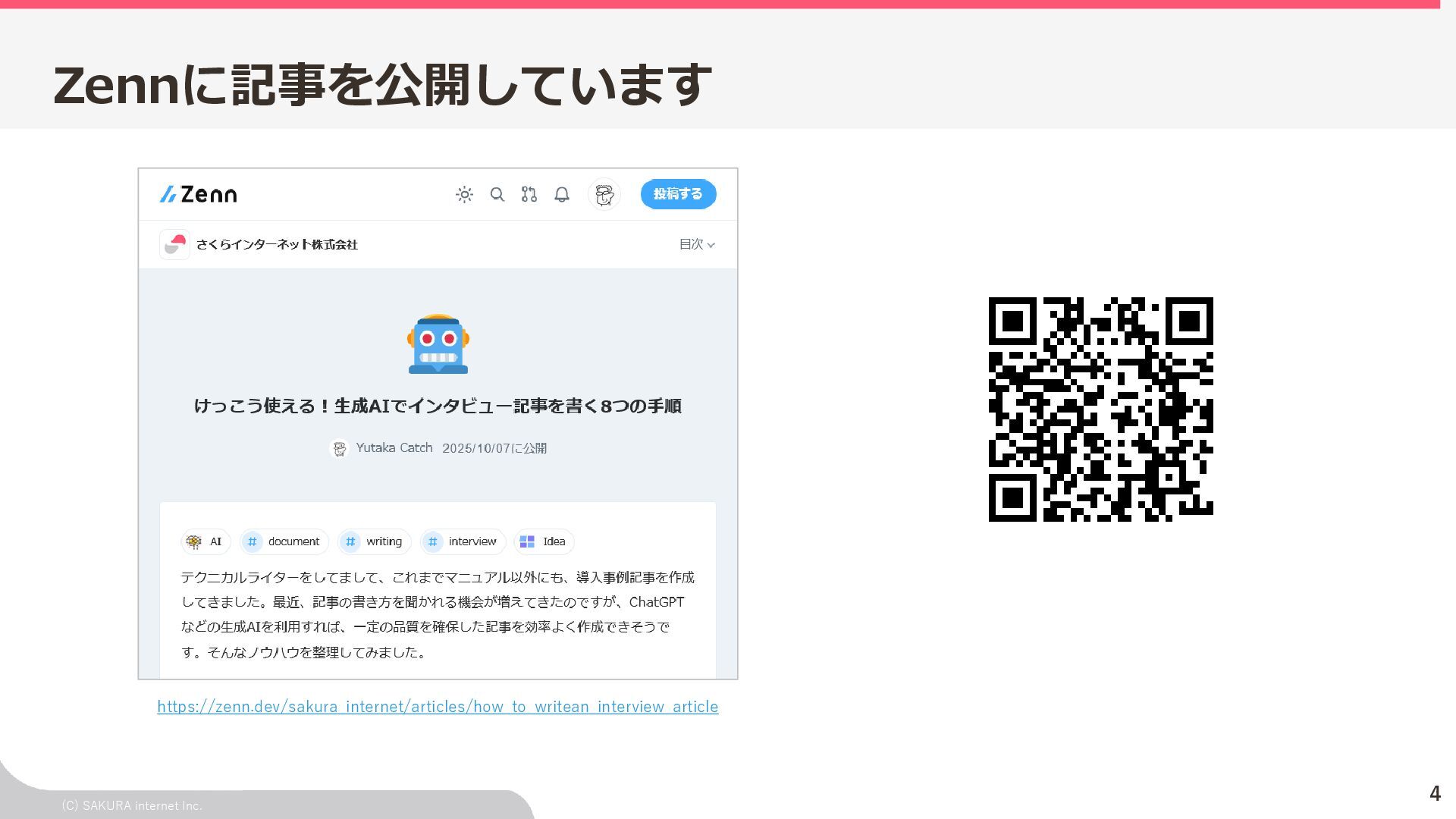This screenshot has height=819, width=1456.
Task: Open the notifications bell icon
Action: pos(561,195)
